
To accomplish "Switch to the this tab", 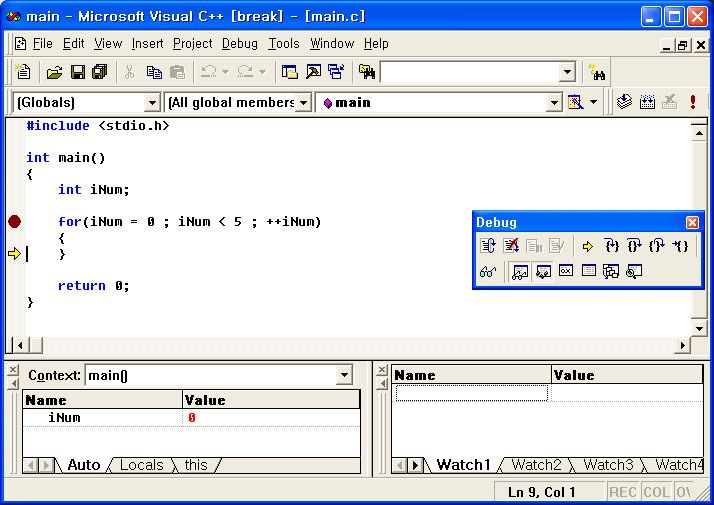I will click(196, 465).
